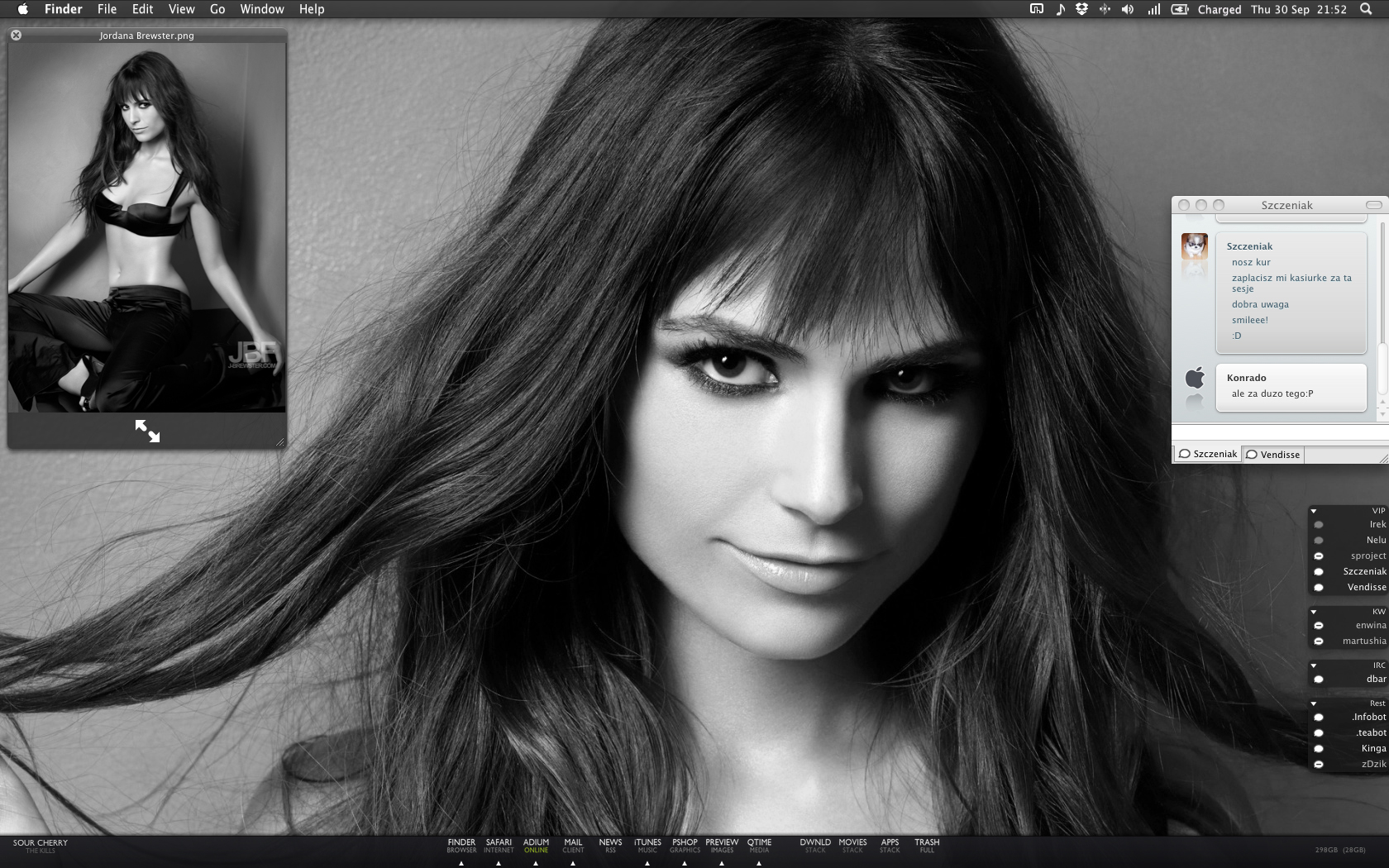Open Qtime Media from the dock

[759, 846]
